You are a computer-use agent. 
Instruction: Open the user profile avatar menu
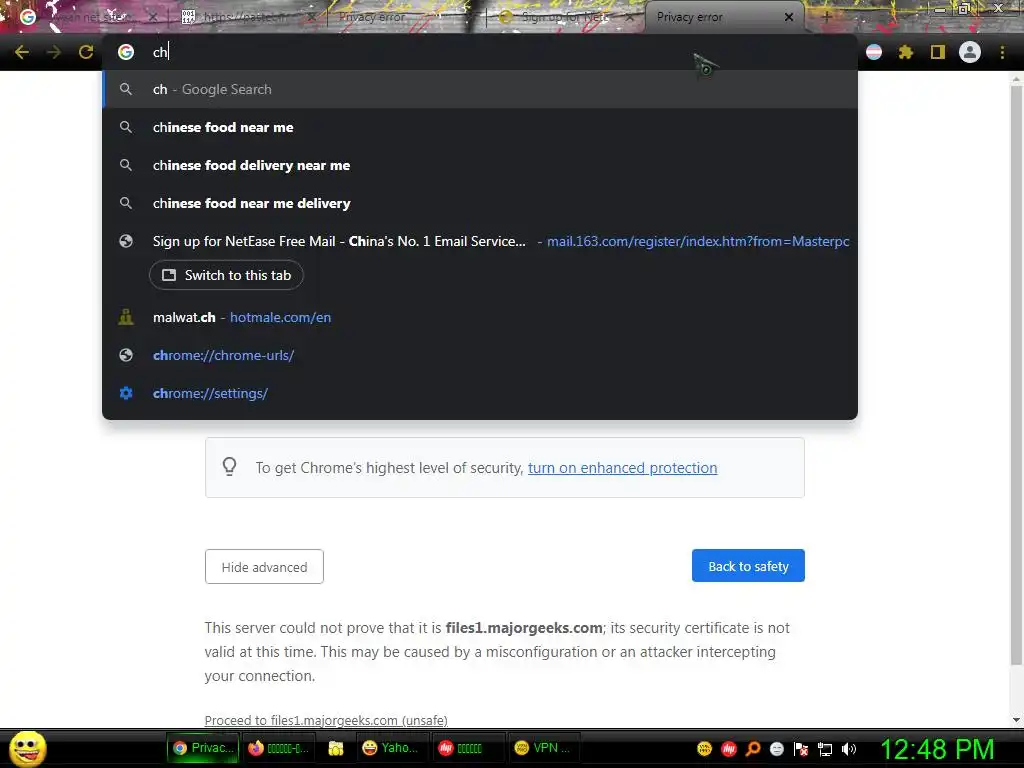coord(970,52)
